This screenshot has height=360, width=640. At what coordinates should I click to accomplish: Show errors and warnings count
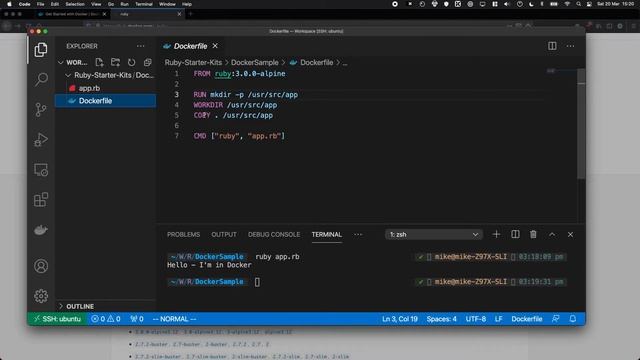tap(106, 319)
